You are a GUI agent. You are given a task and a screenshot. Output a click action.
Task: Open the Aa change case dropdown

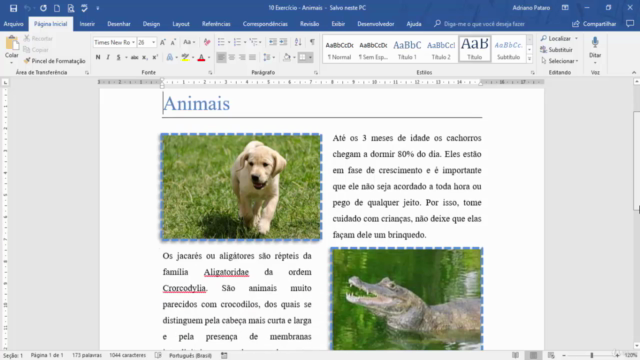pyautogui.click(x=189, y=42)
